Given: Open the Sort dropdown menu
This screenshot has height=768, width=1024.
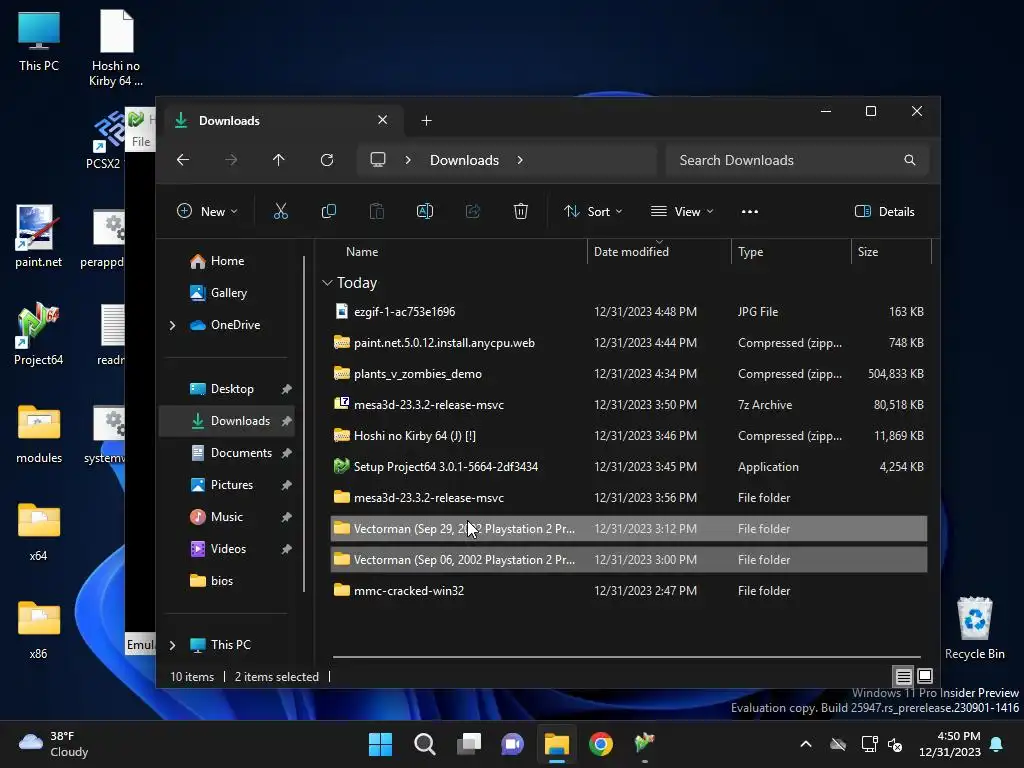Looking at the screenshot, I should click(x=594, y=212).
